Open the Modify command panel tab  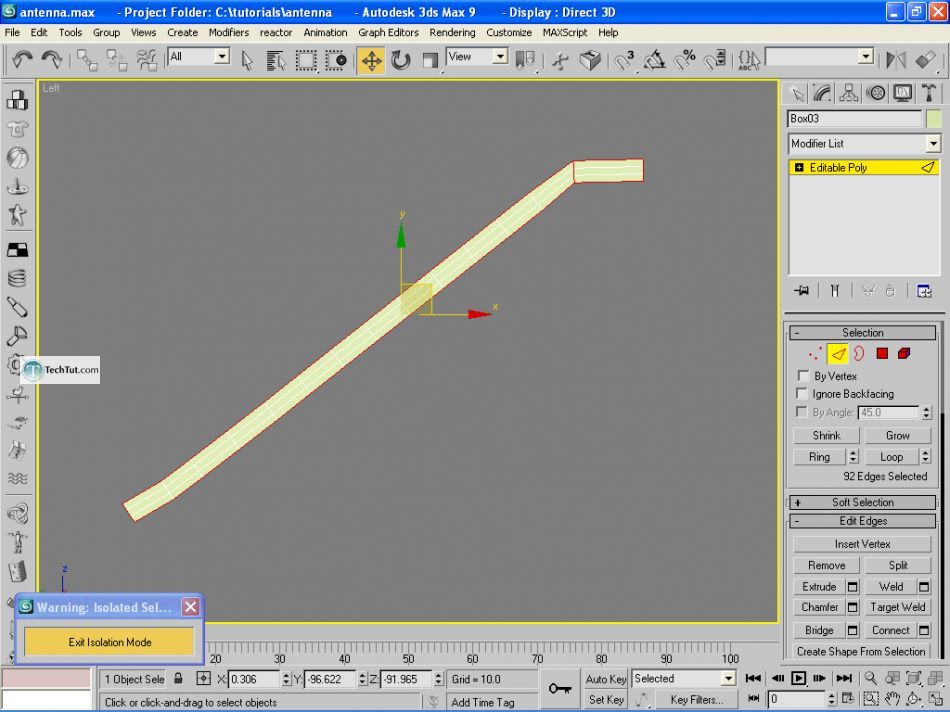pyautogui.click(x=822, y=93)
